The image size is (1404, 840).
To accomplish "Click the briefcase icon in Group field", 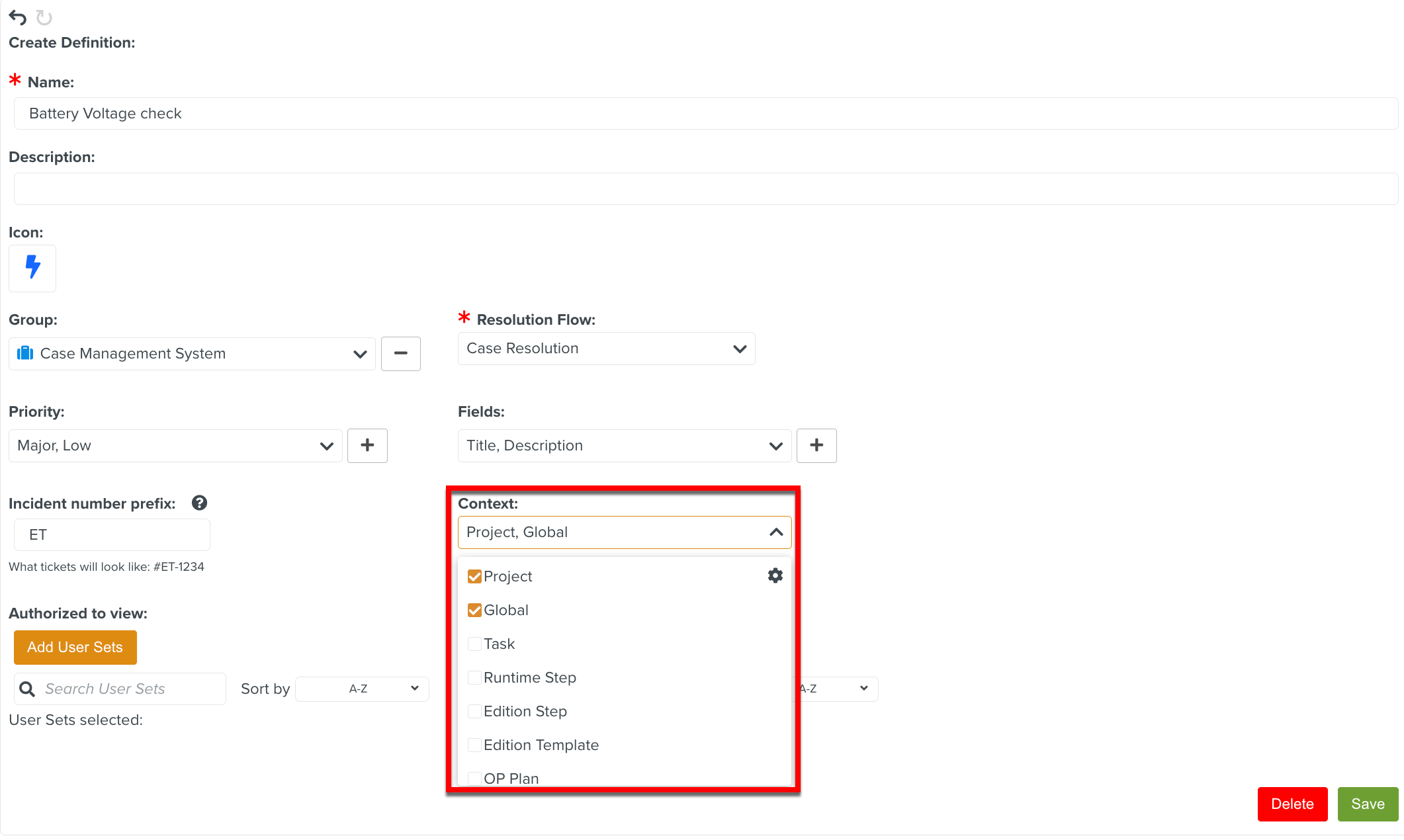I will tap(25, 353).
